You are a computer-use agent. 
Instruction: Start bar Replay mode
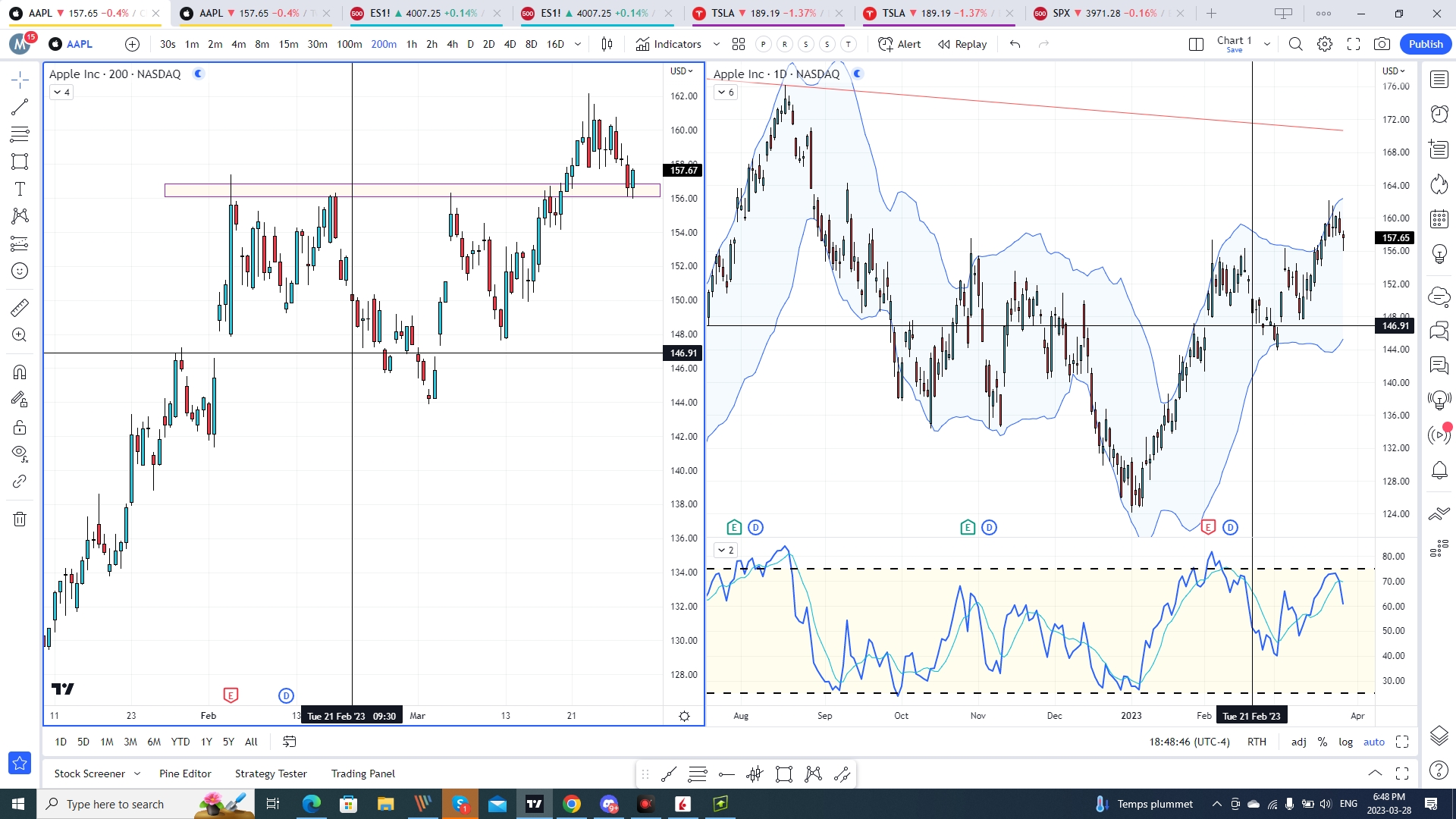tap(962, 44)
